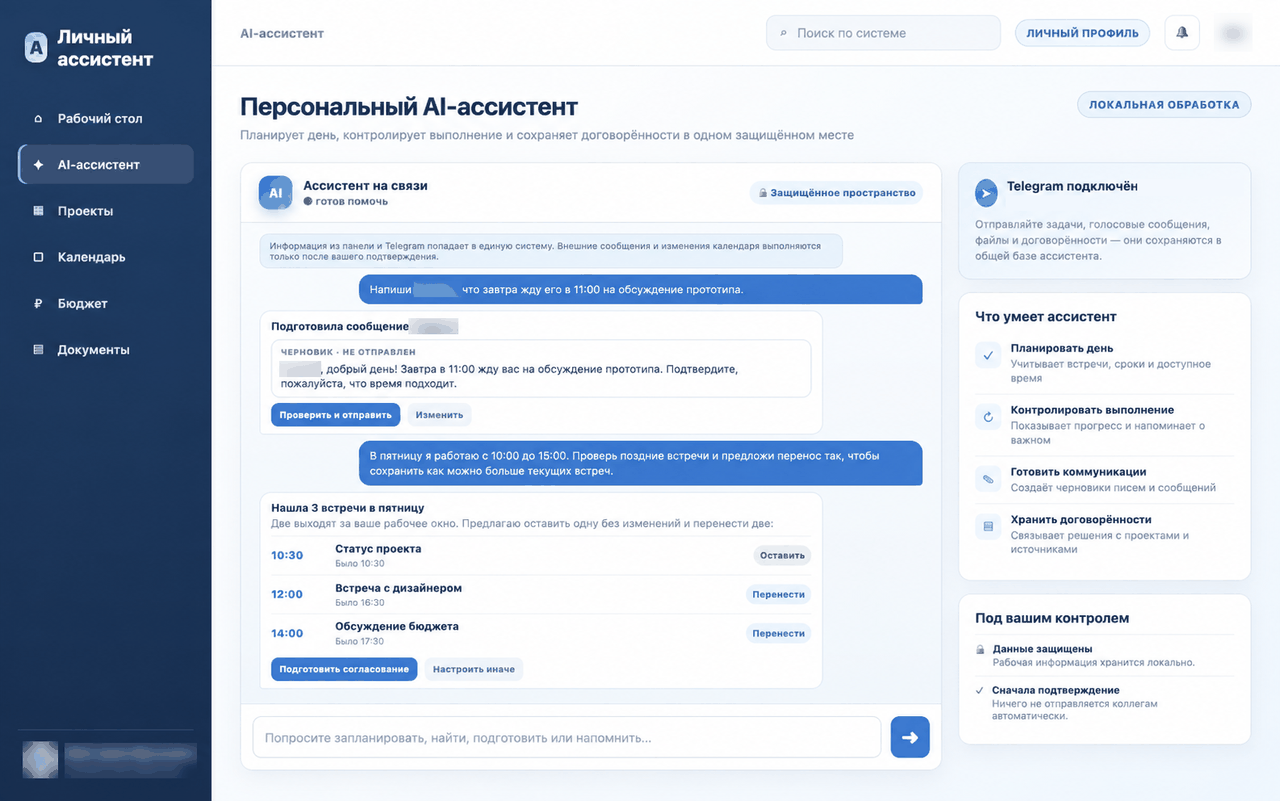Click the "Защищённое пространство" badge

836,193
